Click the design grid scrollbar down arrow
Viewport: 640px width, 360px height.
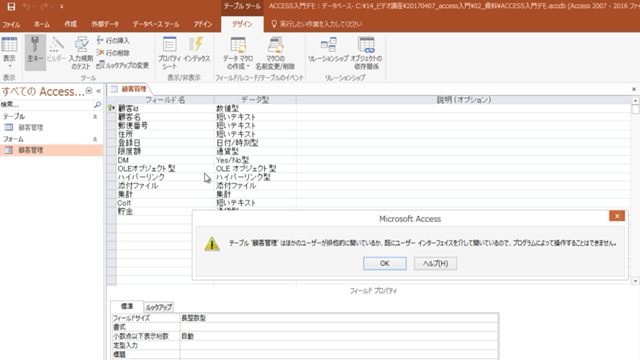pos(635,281)
